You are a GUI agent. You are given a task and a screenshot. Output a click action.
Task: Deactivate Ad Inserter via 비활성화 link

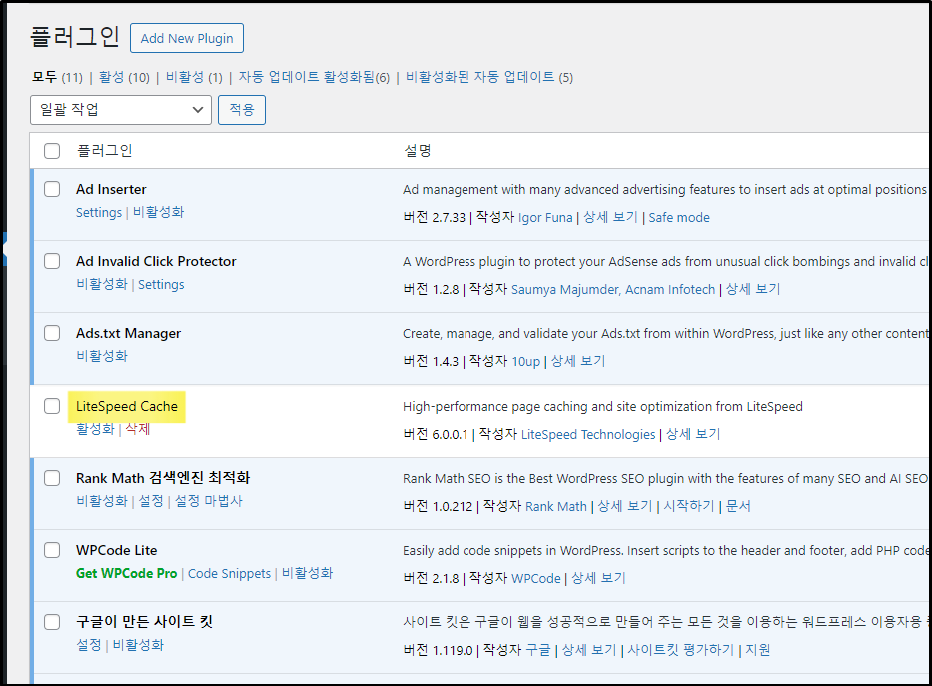[158, 212]
